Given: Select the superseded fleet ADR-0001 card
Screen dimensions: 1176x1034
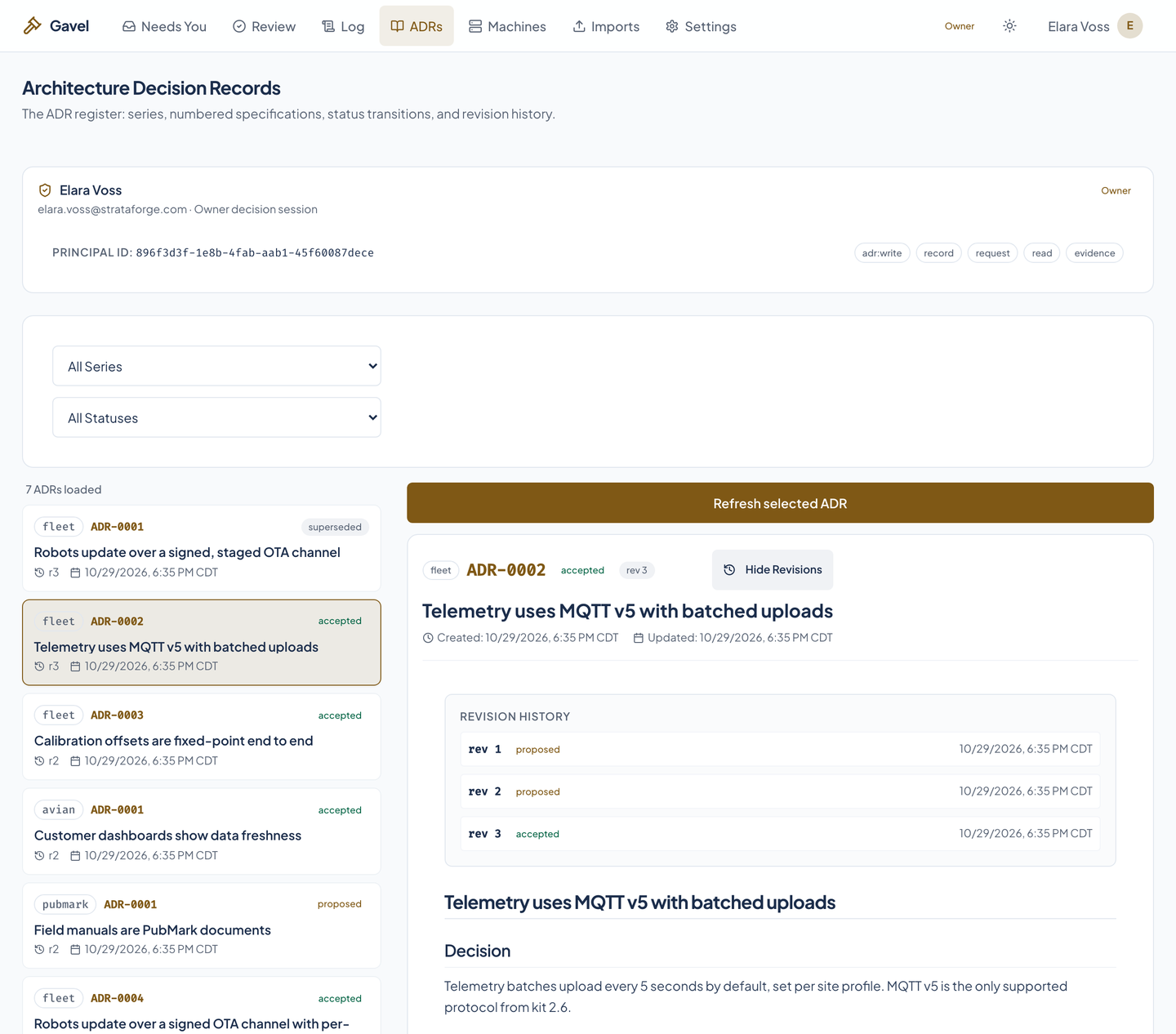Looking at the screenshot, I should pyautogui.click(x=202, y=548).
